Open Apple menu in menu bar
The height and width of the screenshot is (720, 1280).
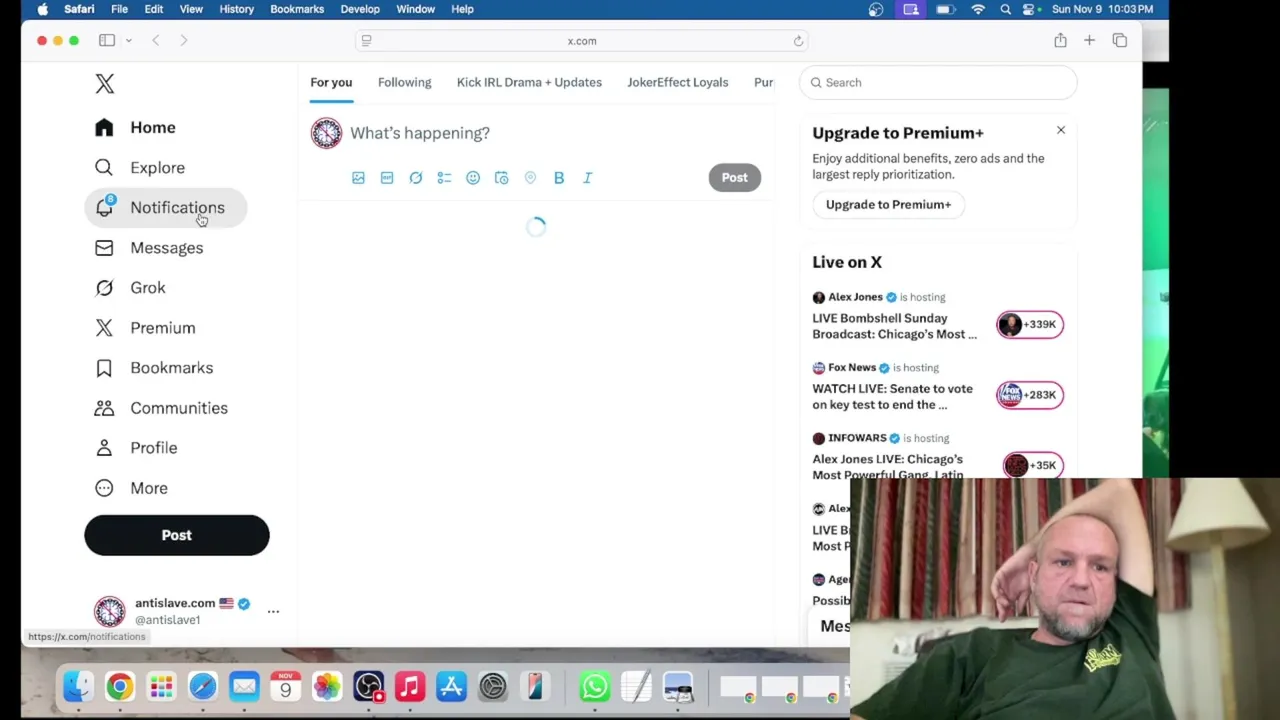click(42, 9)
